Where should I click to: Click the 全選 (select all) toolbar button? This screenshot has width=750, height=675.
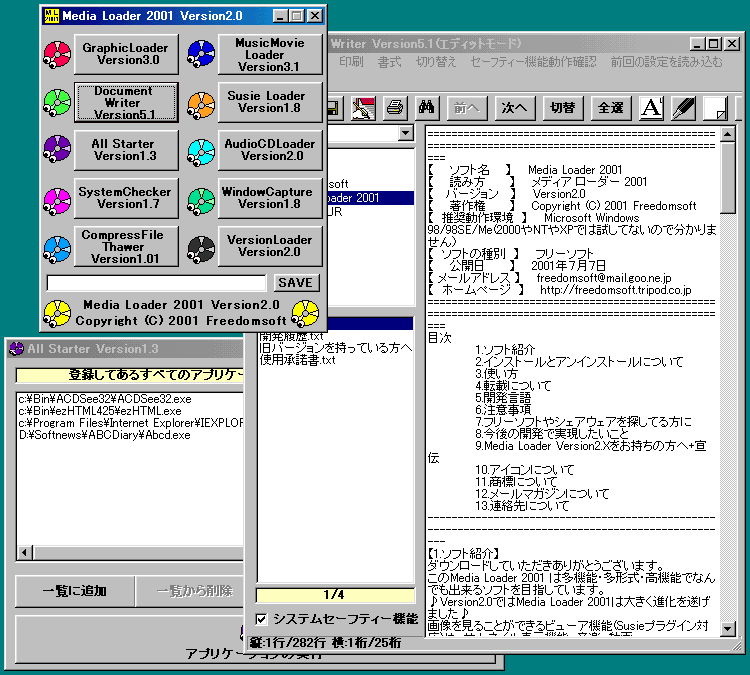[x=611, y=108]
